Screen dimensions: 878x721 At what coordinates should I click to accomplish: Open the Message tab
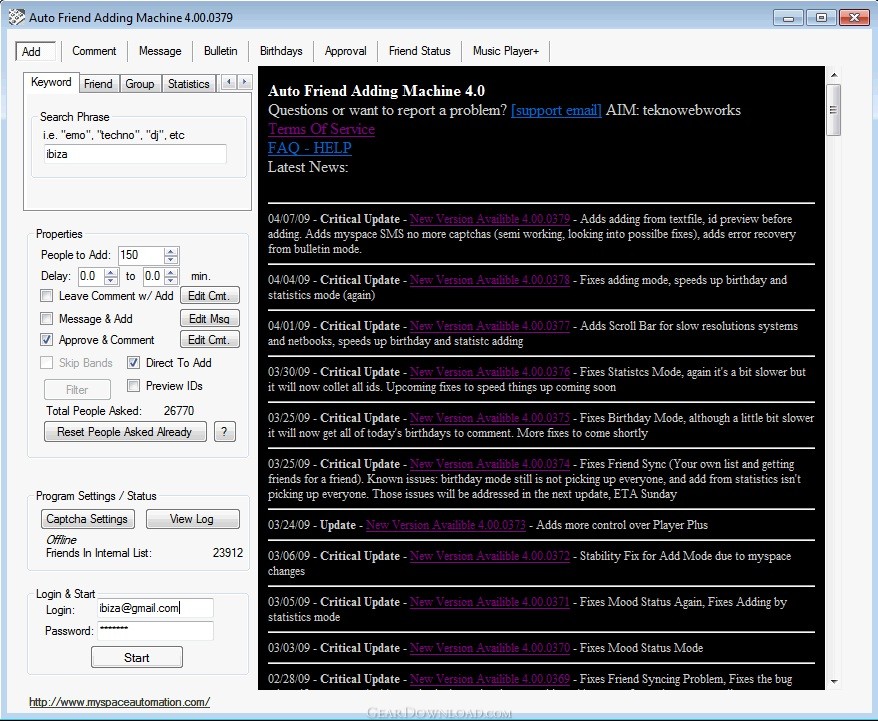(160, 51)
